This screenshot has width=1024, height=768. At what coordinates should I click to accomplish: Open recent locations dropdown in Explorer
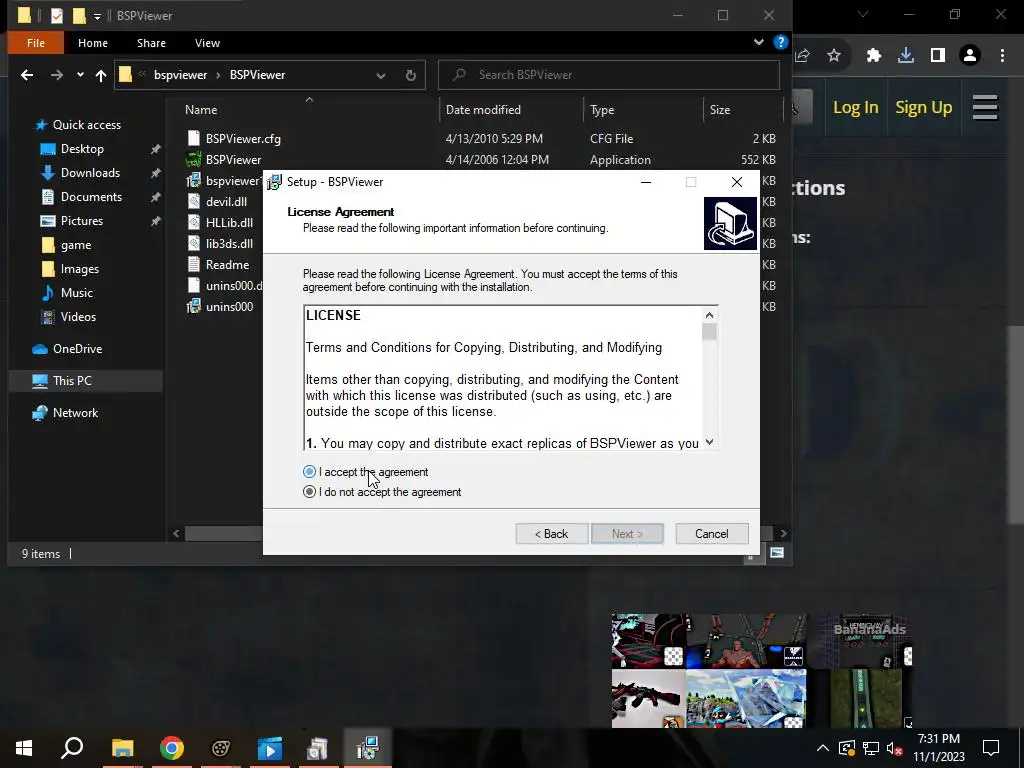coord(80,75)
